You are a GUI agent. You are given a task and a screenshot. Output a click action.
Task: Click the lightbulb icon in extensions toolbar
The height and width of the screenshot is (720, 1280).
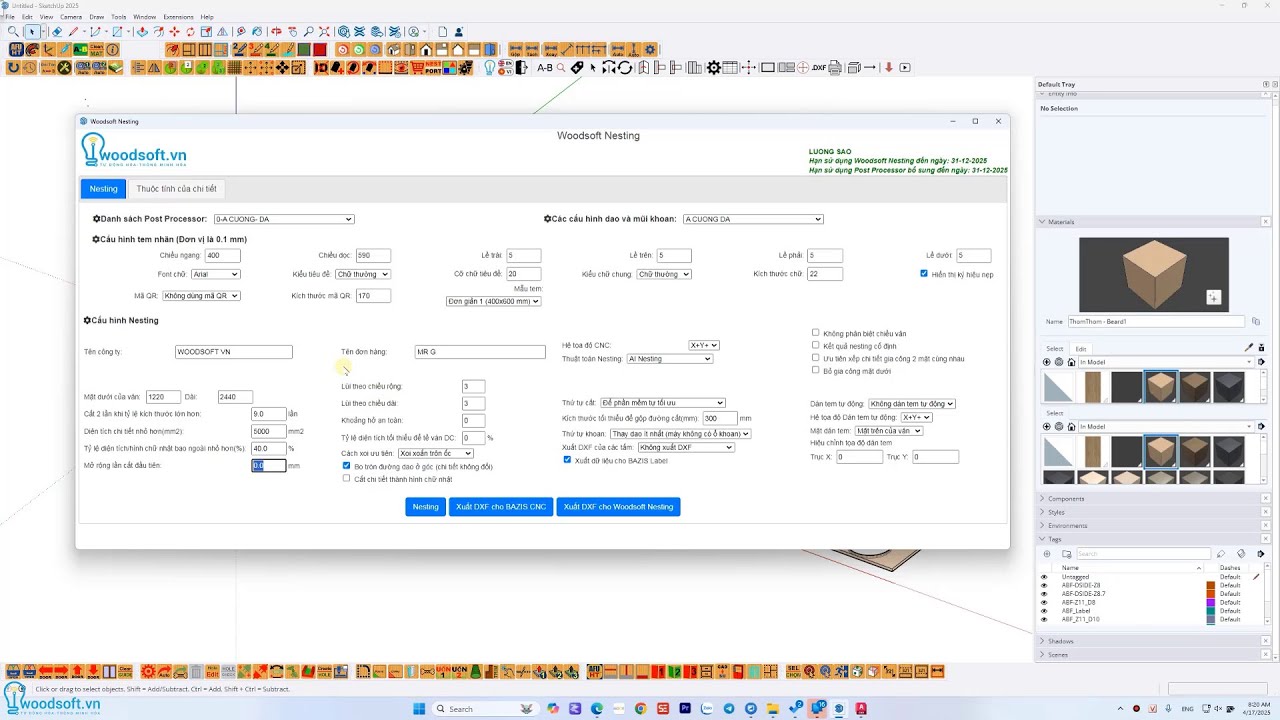click(490, 67)
